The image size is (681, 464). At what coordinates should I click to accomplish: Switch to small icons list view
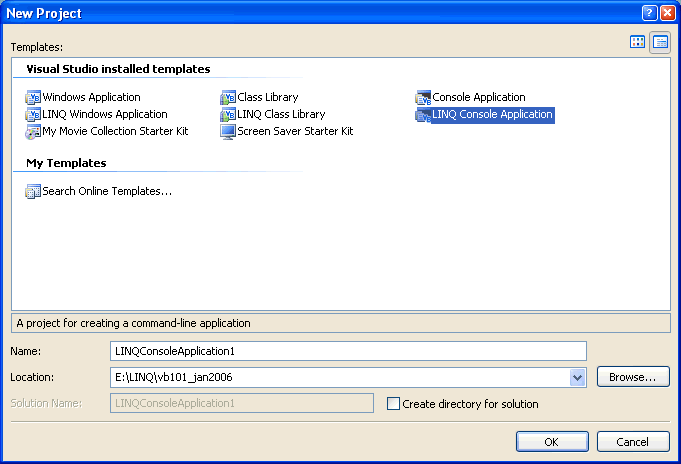660,42
